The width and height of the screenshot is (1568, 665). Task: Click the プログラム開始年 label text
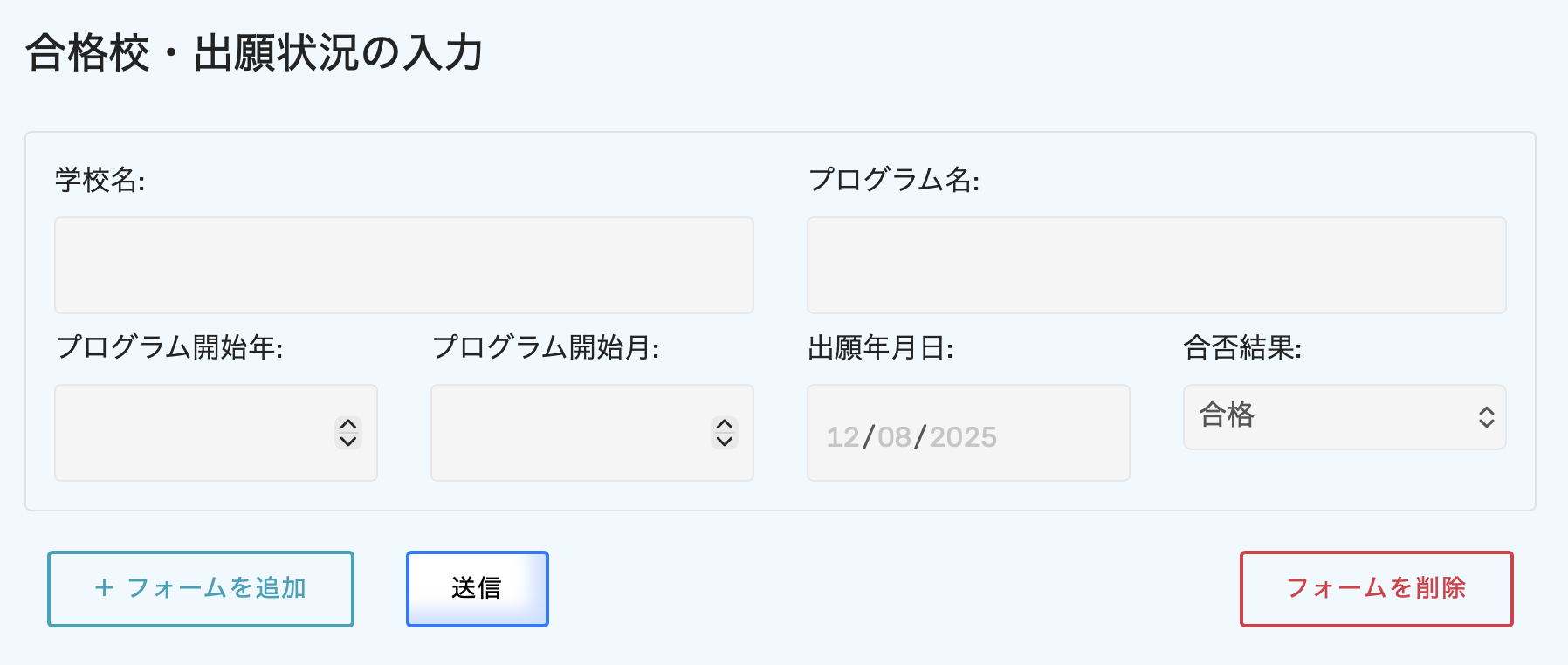point(169,347)
